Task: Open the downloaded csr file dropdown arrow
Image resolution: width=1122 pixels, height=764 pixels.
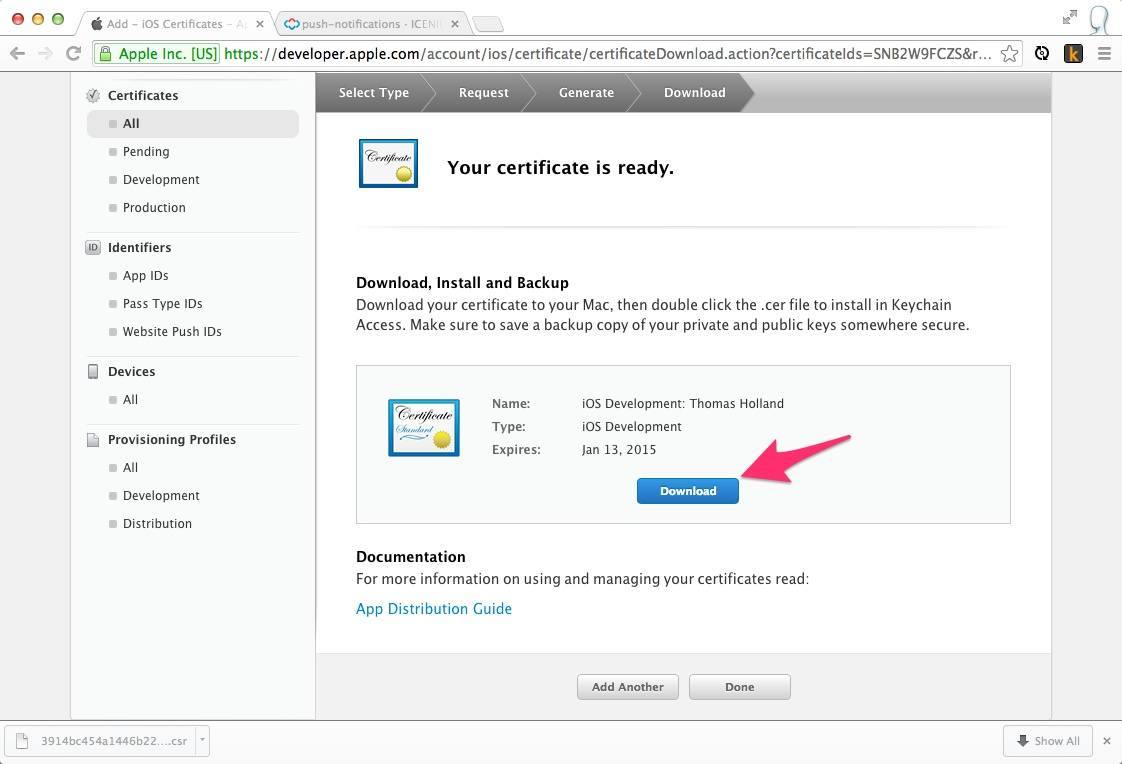Action: (202, 741)
